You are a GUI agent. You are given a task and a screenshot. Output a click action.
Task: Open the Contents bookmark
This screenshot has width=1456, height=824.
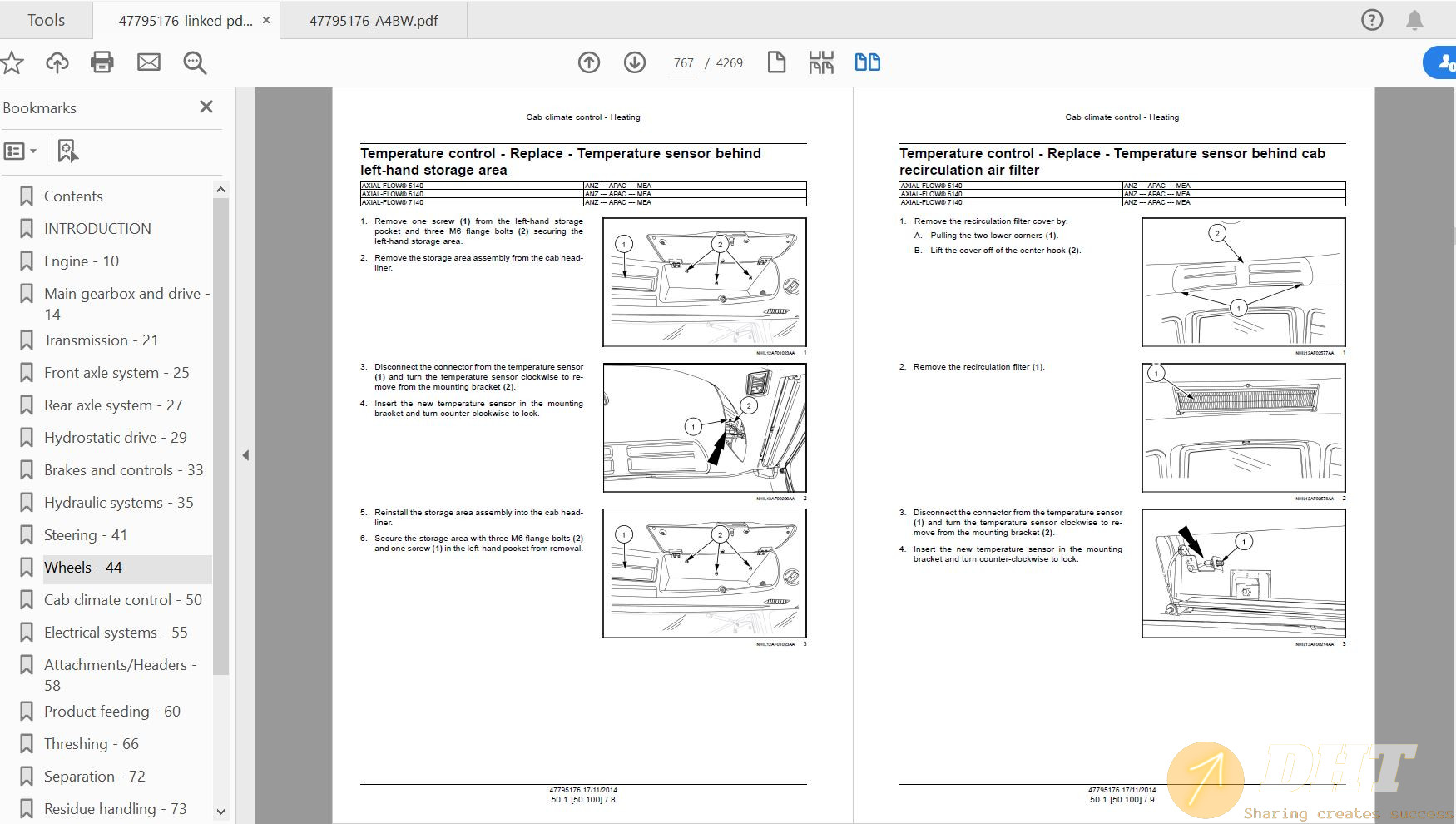click(x=73, y=196)
